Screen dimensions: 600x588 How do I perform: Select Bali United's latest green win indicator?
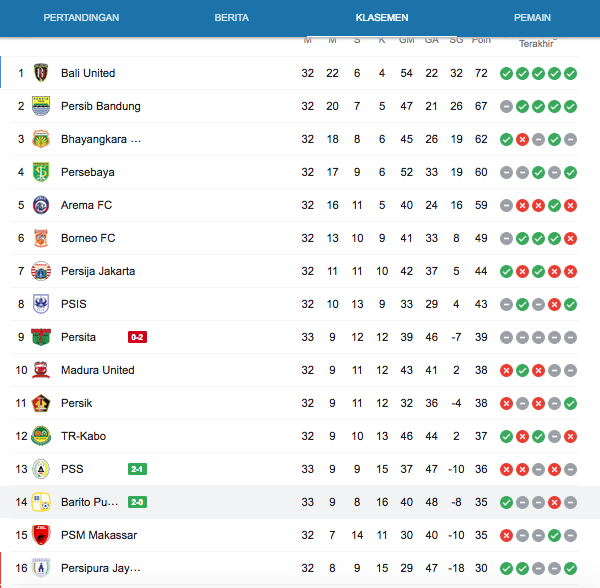[571, 73]
